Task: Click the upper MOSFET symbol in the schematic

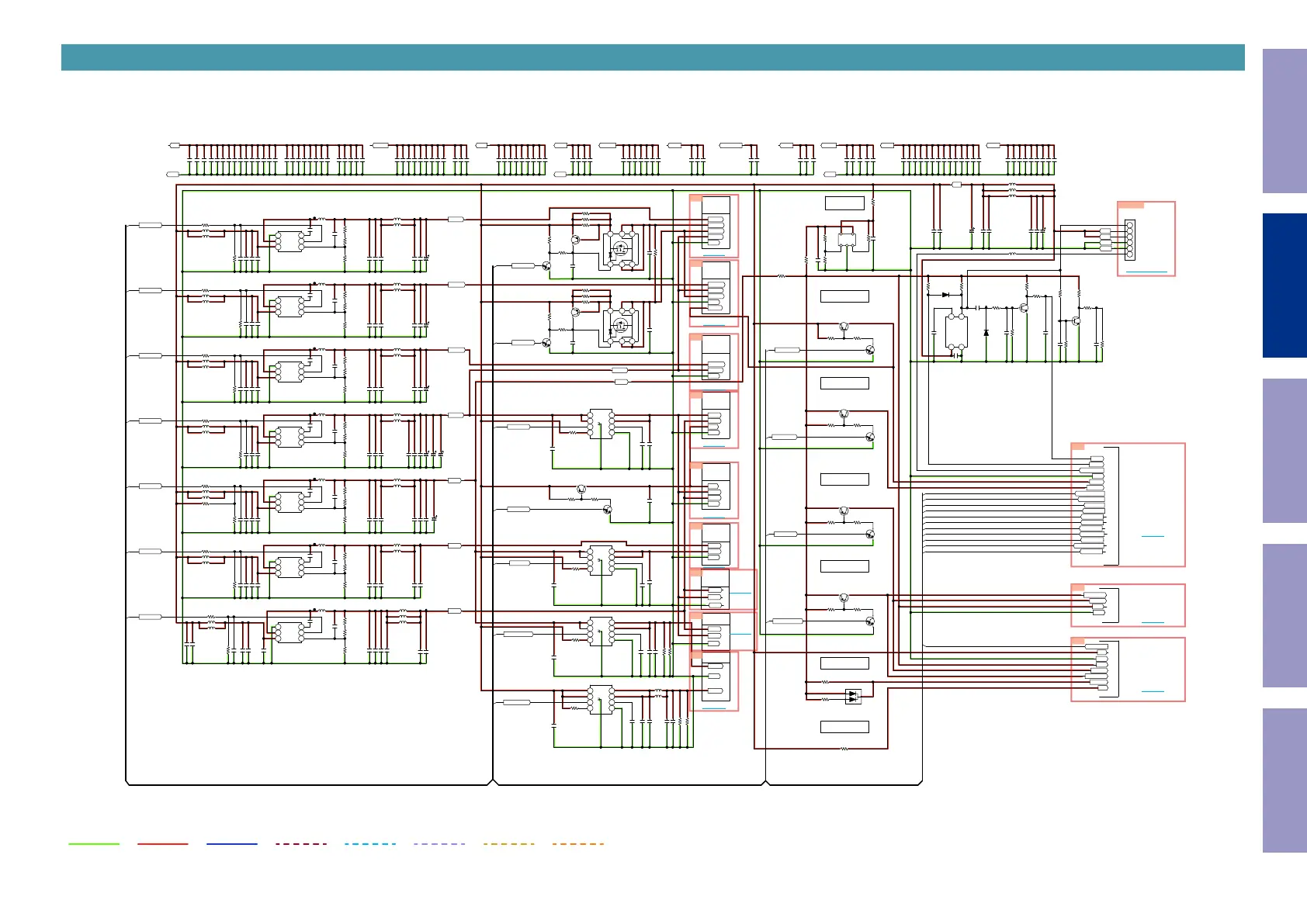Action: [x=620, y=248]
